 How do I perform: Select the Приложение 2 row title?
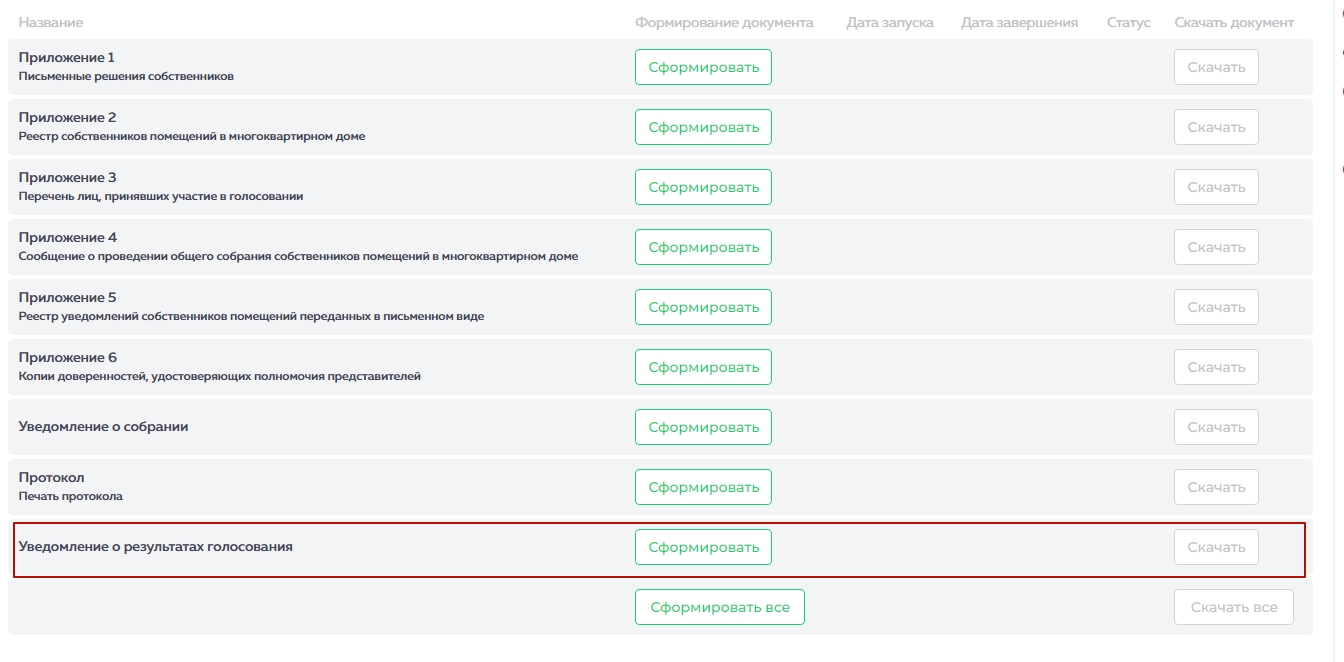[67, 118]
